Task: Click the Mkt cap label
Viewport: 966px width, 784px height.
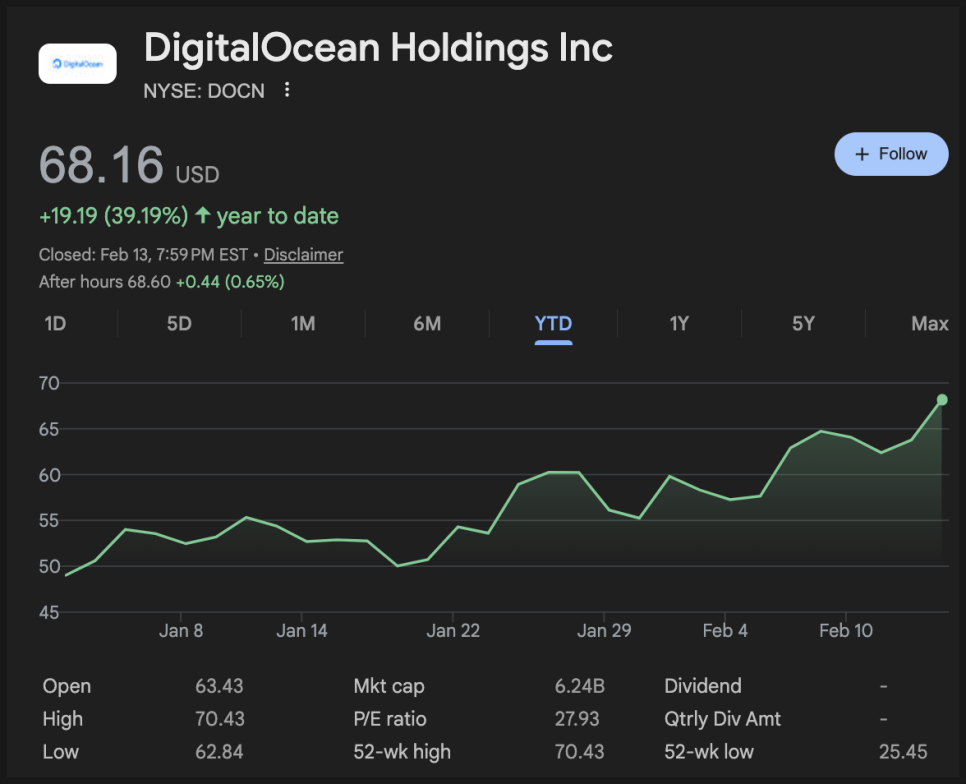Action: [x=388, y=686]
